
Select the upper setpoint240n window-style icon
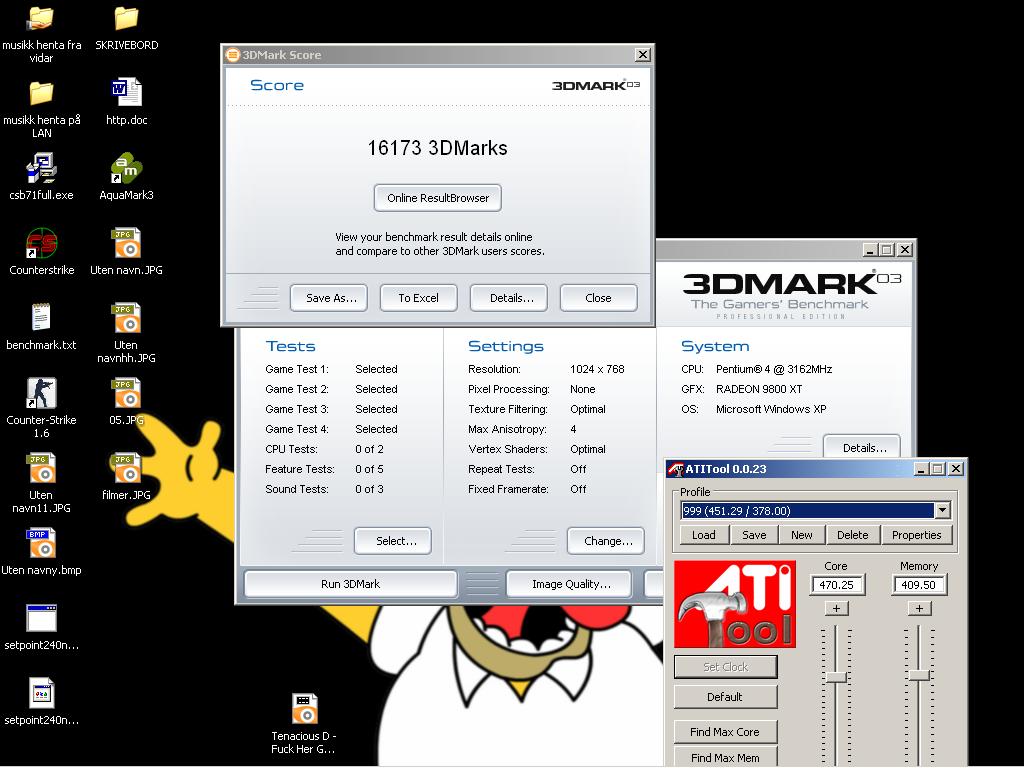pos(41,618)
